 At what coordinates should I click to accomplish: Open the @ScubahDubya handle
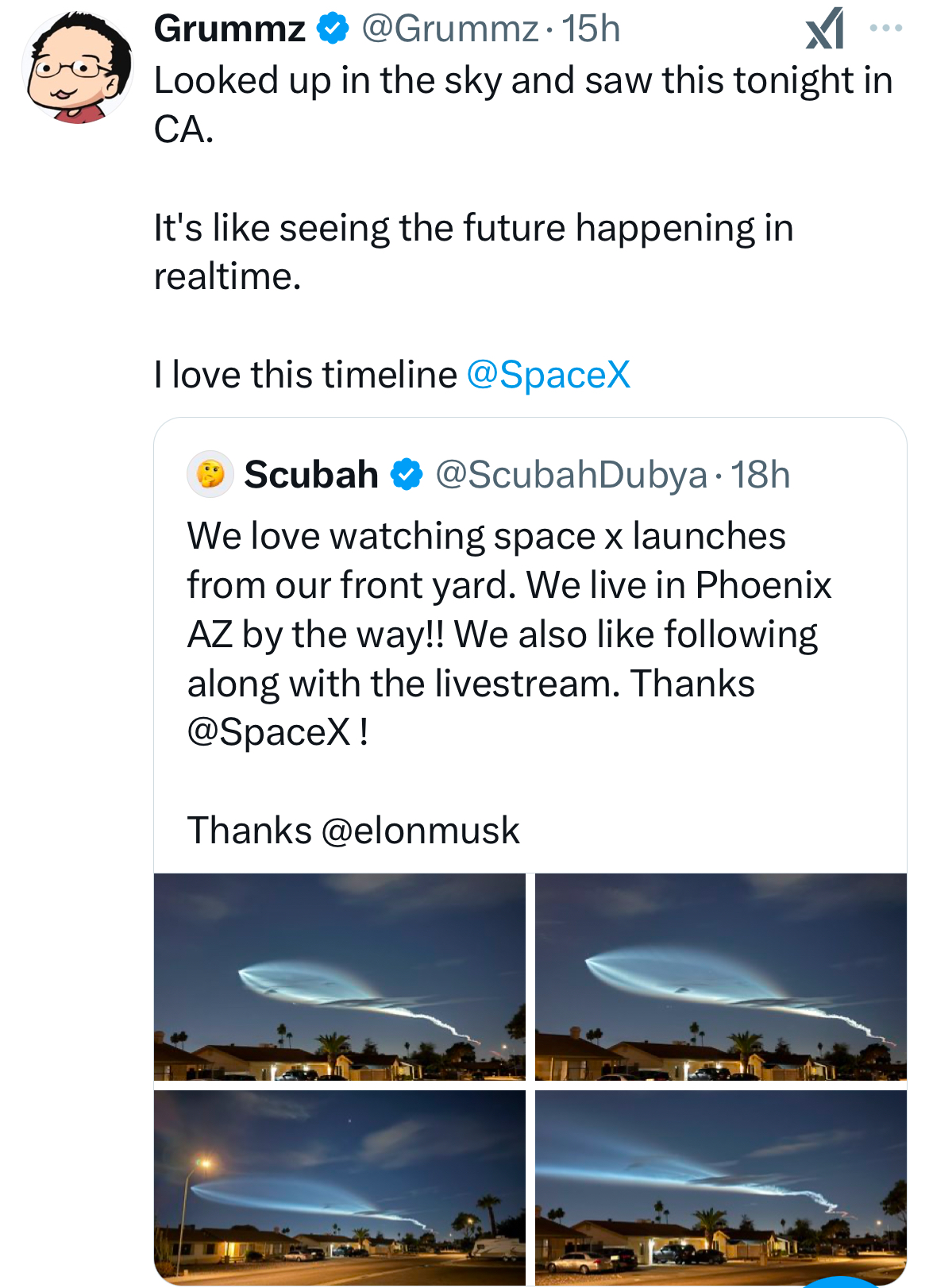click(x=571, y=475)
